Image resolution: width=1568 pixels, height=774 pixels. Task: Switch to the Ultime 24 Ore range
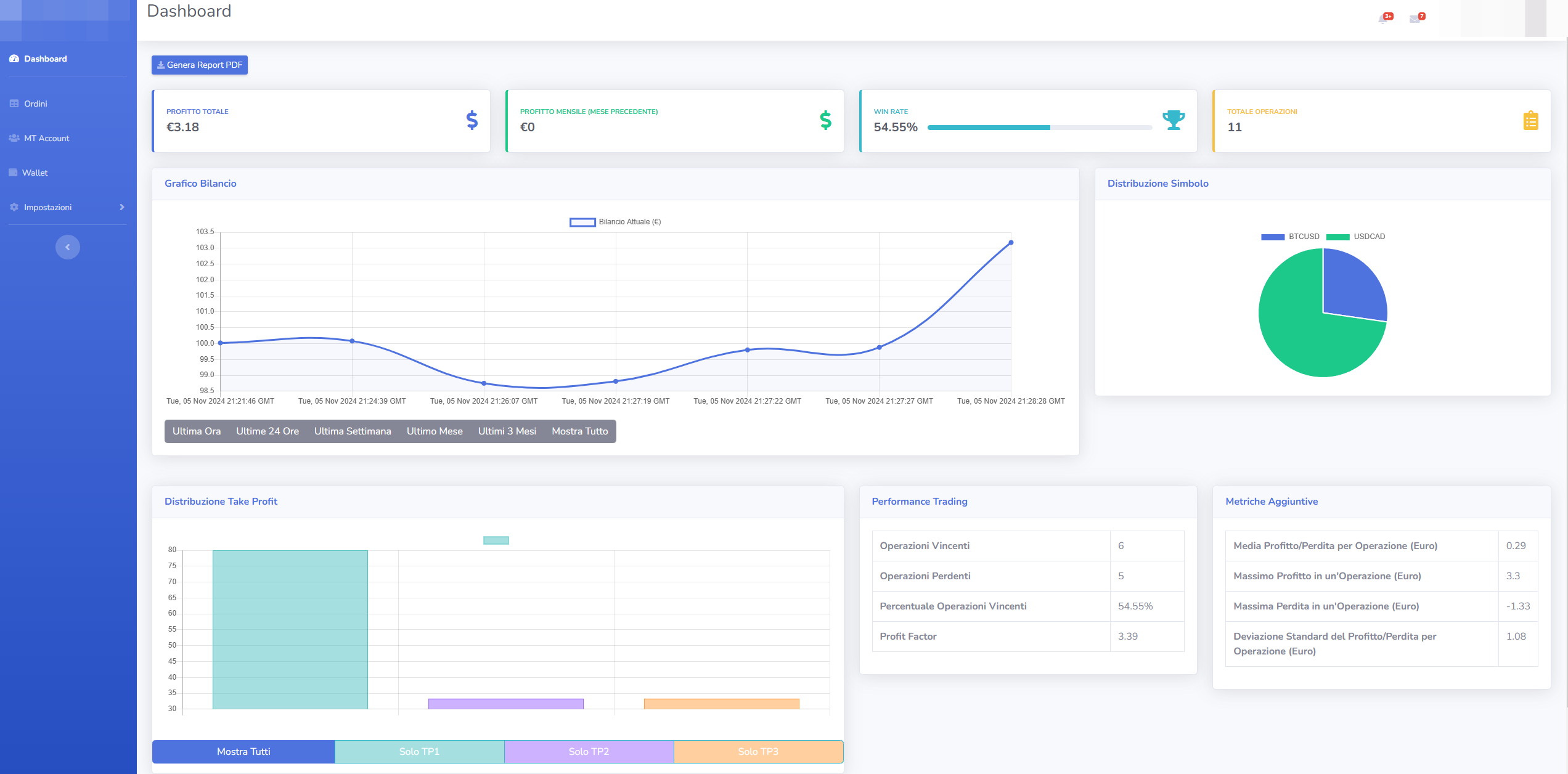click(267, 431)
